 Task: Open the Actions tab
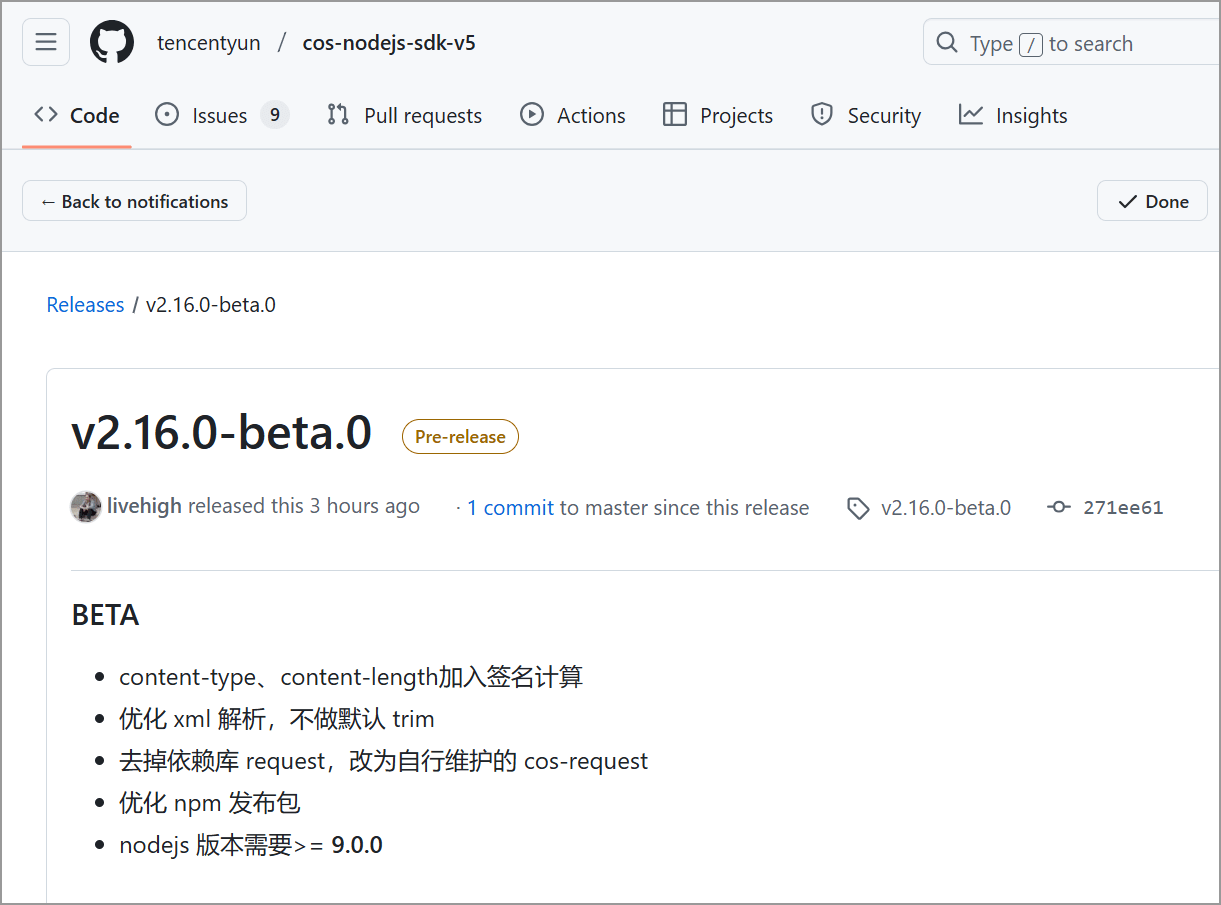pyautogui.click(x=573, y=116)
